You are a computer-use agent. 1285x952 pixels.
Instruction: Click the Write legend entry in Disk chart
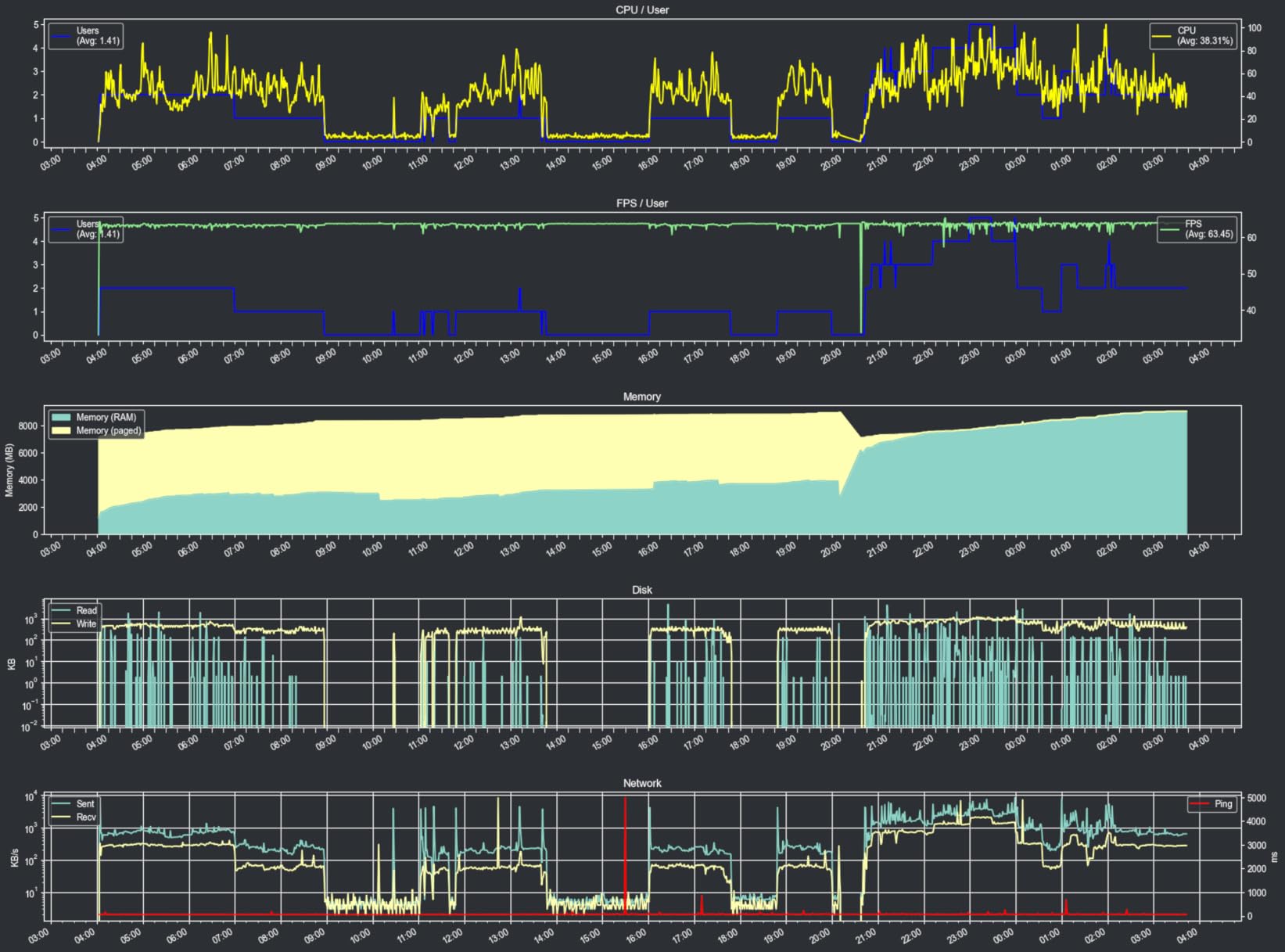tap(75, 624)
